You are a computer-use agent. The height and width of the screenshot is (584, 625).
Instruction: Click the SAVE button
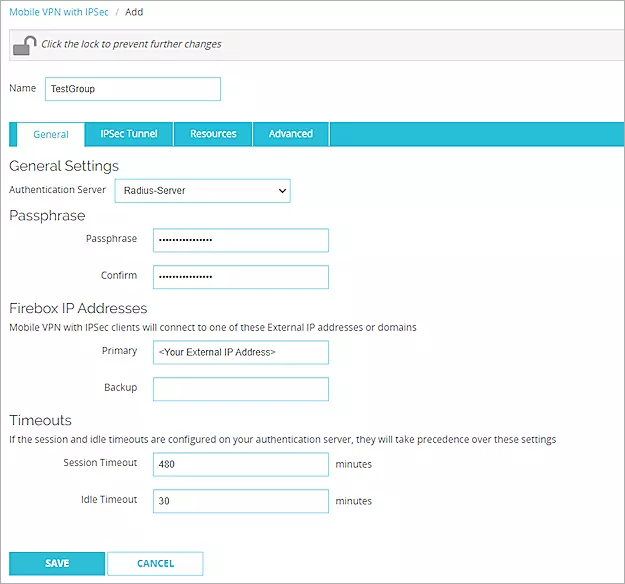point(57,563)
